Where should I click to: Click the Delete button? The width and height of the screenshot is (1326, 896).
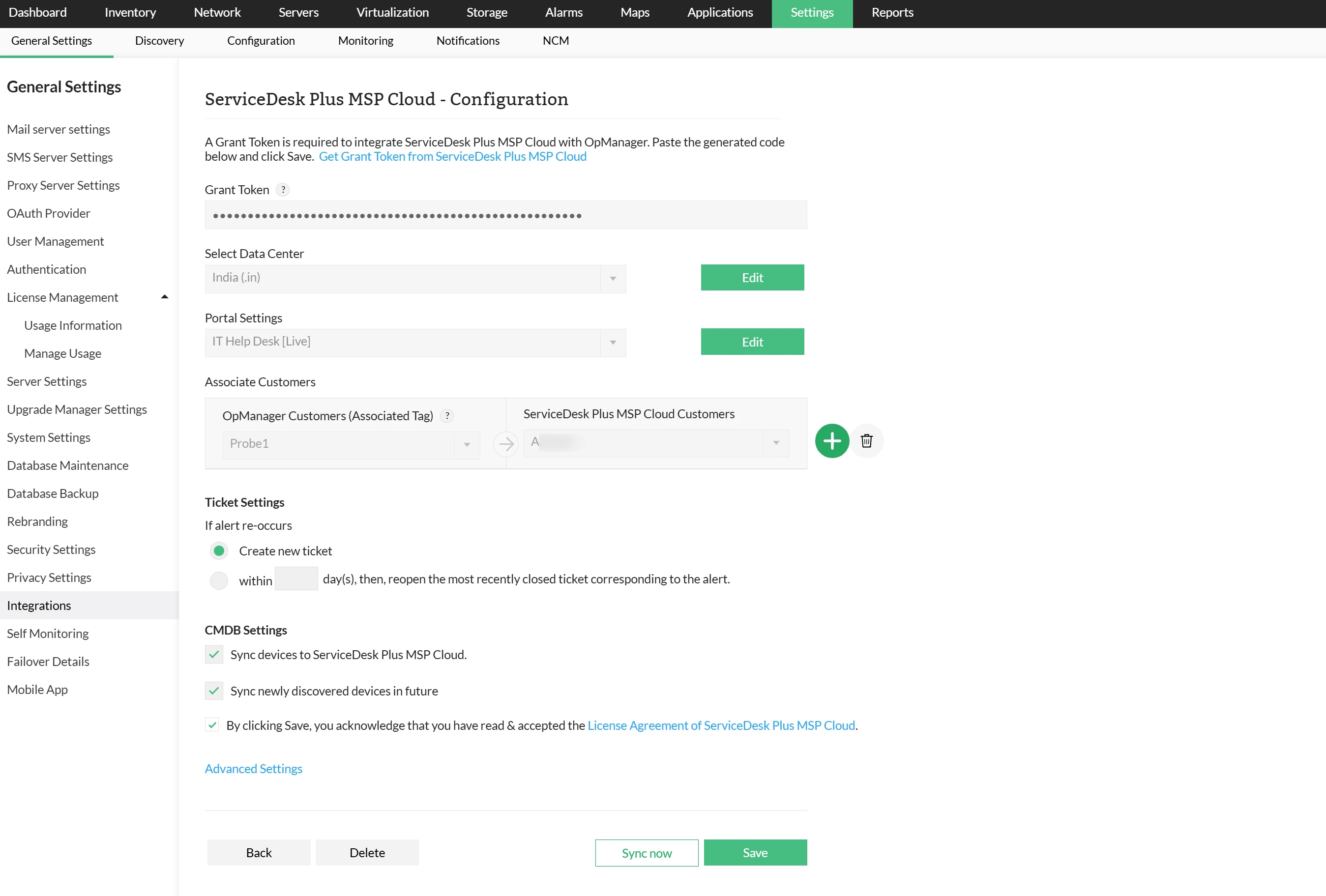(x=367, y=853)
